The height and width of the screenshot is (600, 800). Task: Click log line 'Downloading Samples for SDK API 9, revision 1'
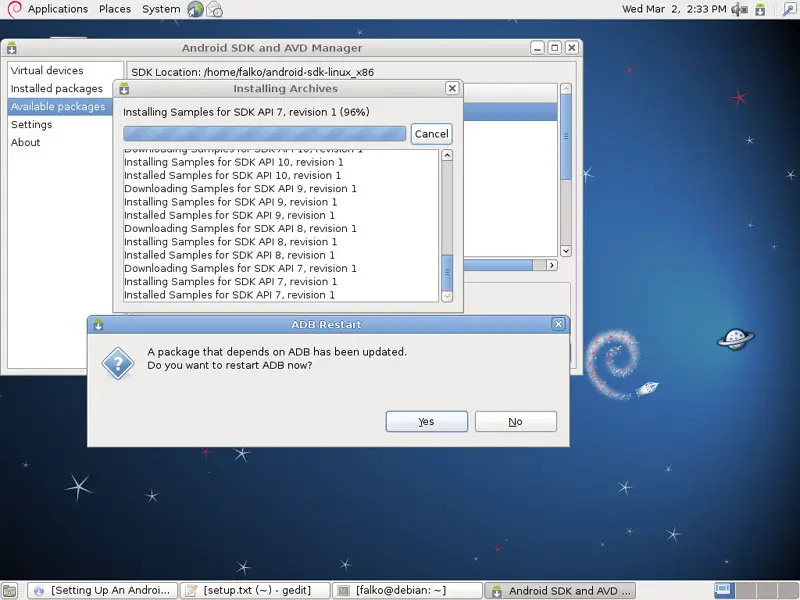coord(240,189)
